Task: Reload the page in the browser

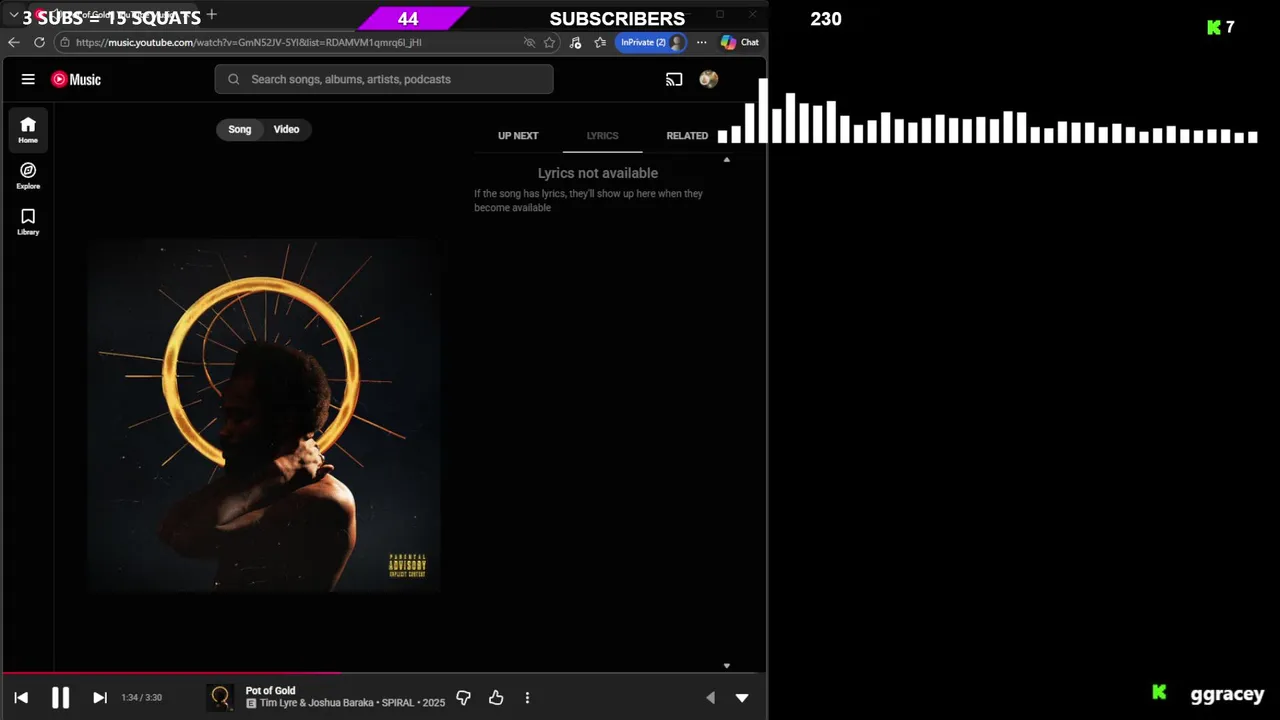Action: click(x=39, y=42)
